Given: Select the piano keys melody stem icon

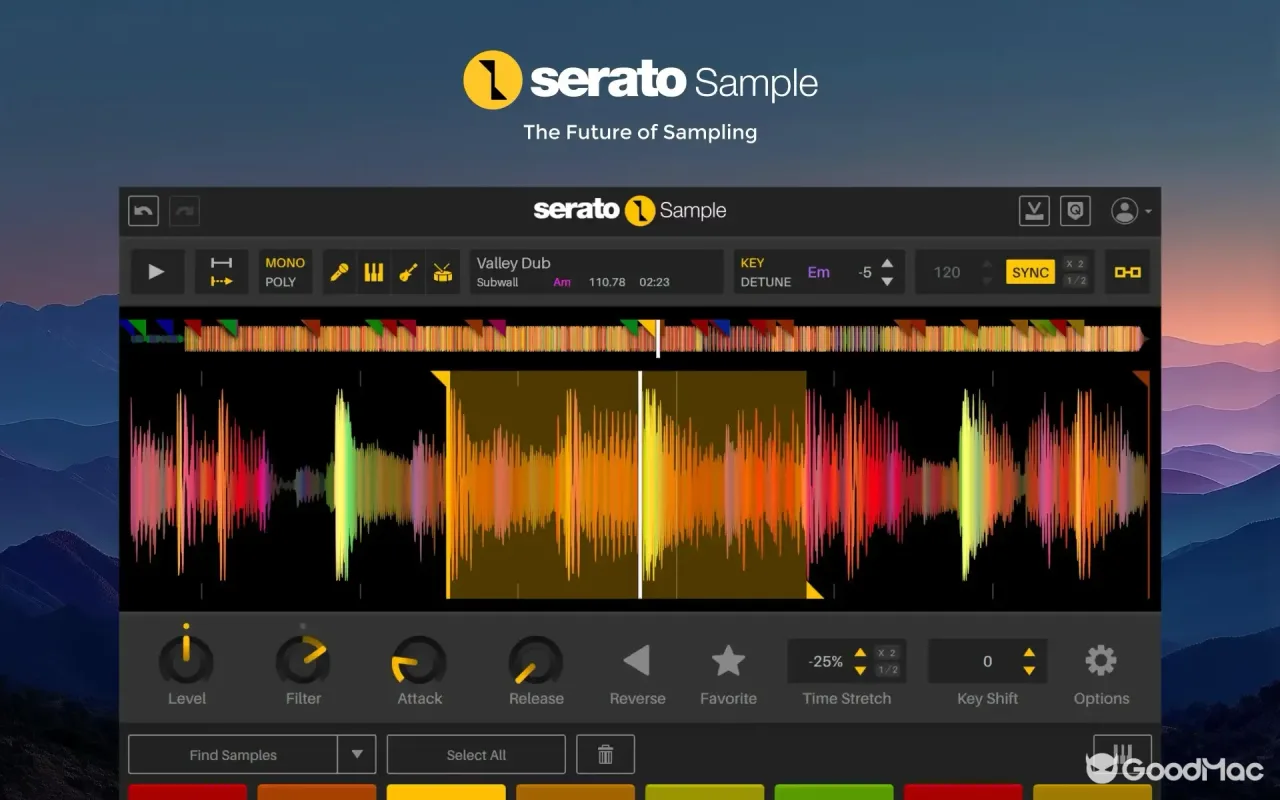Looking at the screenshot, I should (x=373, y=272).
